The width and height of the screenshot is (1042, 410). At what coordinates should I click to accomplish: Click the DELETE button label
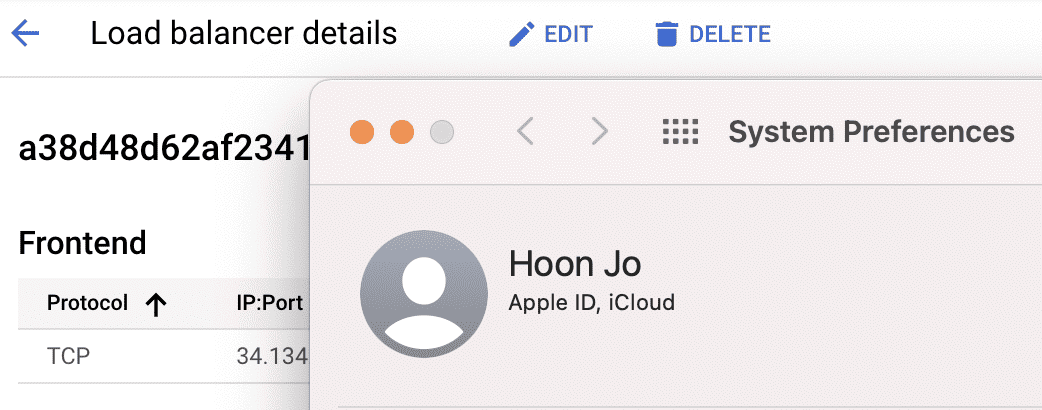click(x=730, y=34)
